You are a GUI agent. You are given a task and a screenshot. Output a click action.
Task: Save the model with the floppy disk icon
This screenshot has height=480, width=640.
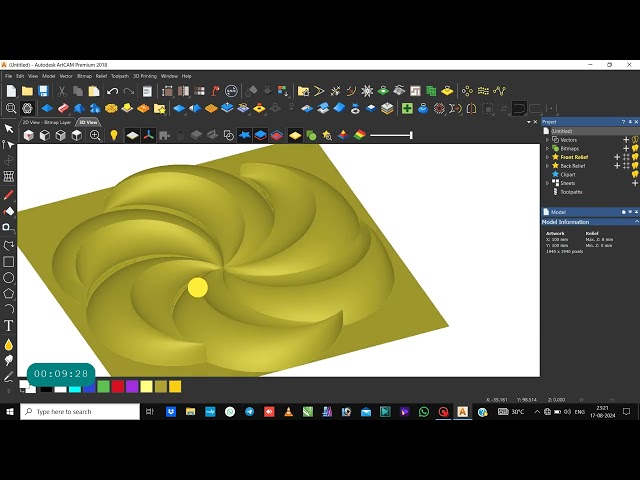tap(43, 91)
